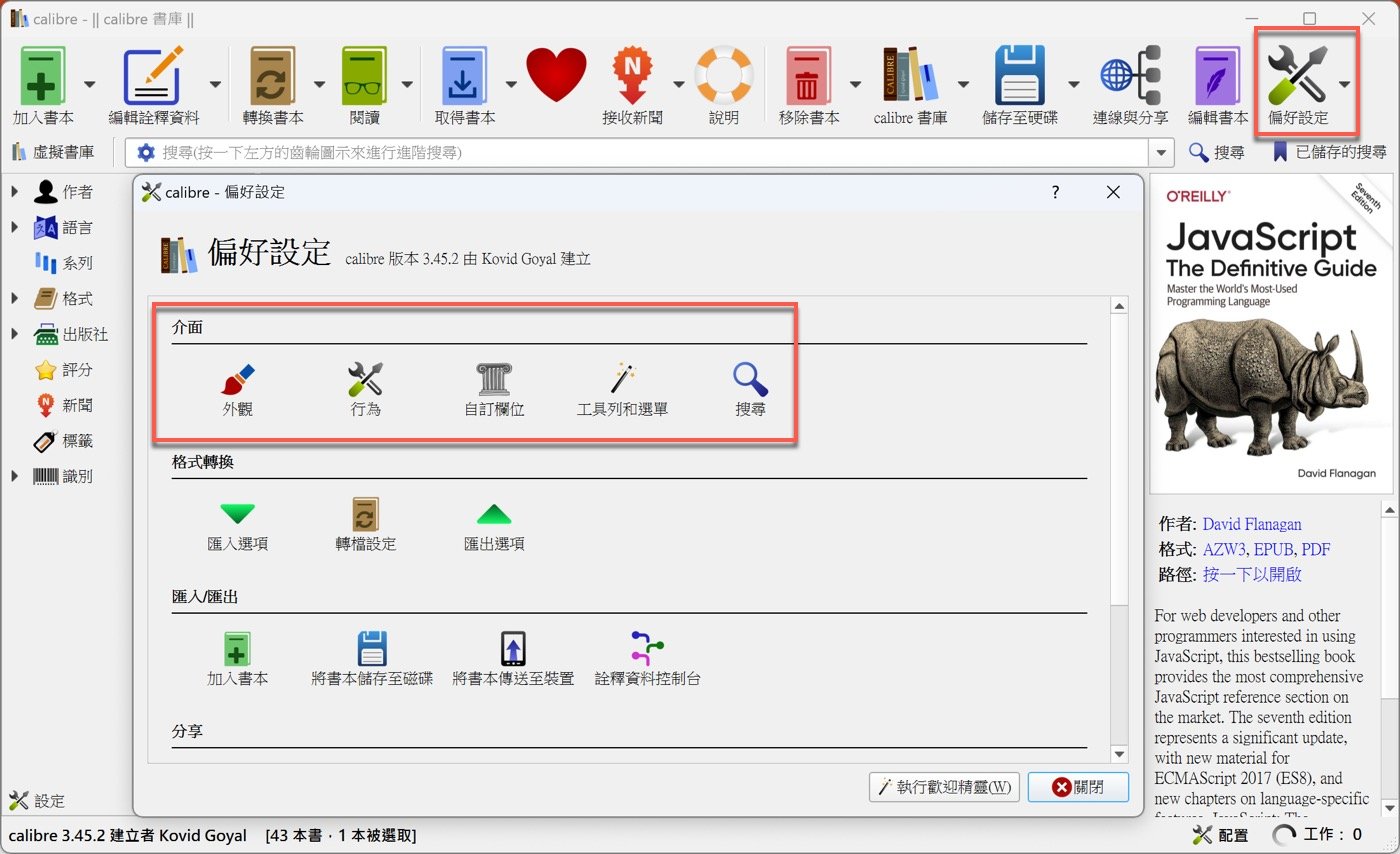Expand the 作者 tree node
The width and height of the screenshot is (1400, 854).
[15, 191]
